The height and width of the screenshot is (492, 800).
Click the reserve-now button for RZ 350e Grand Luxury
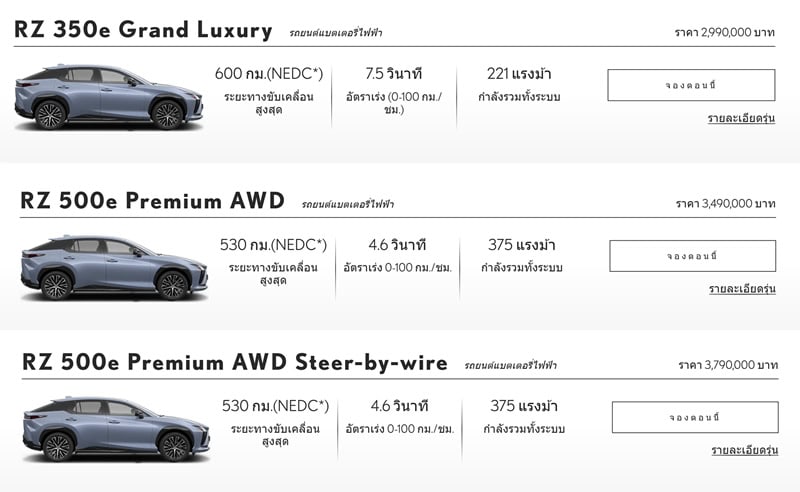pos(691,85)
